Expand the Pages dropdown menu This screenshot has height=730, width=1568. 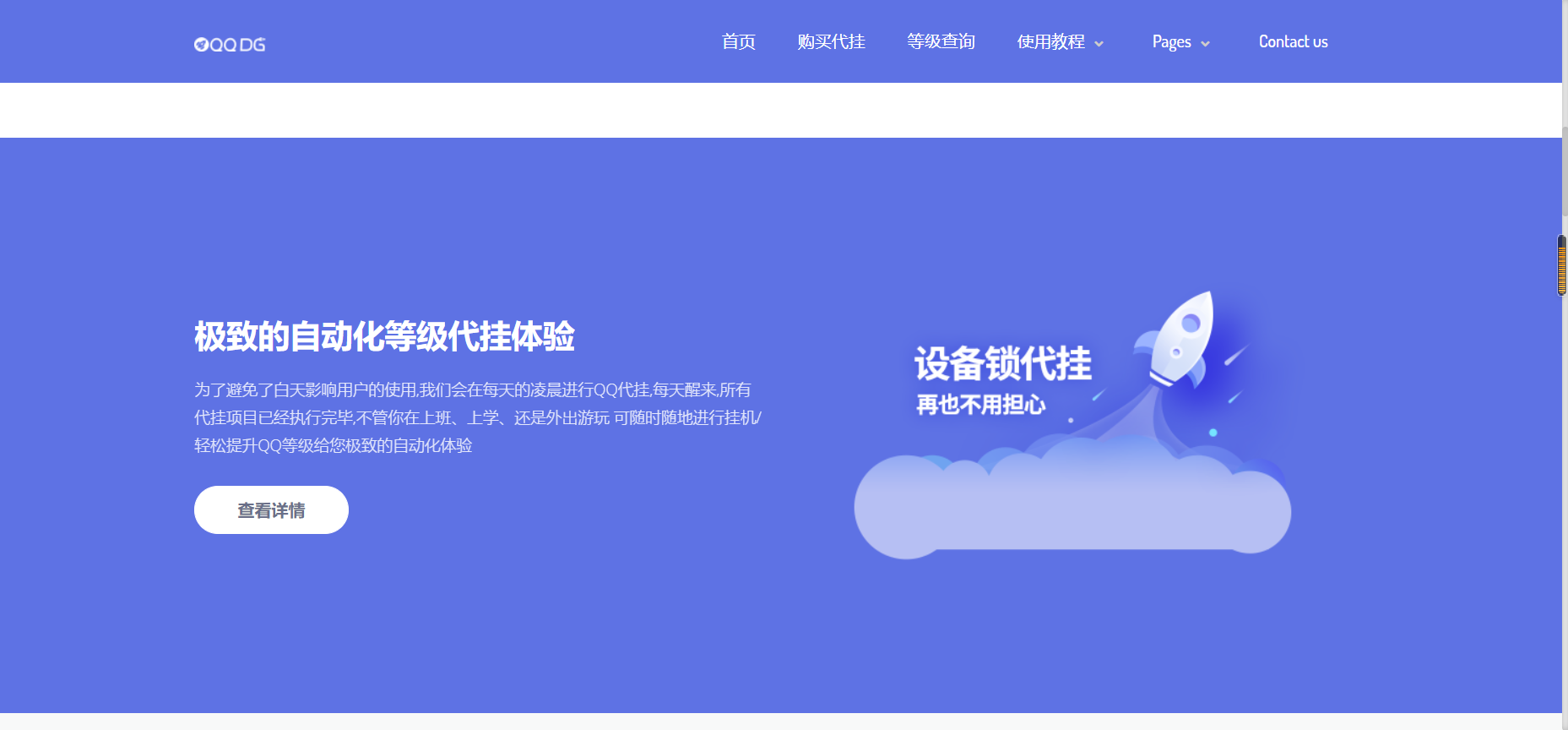1172,42
